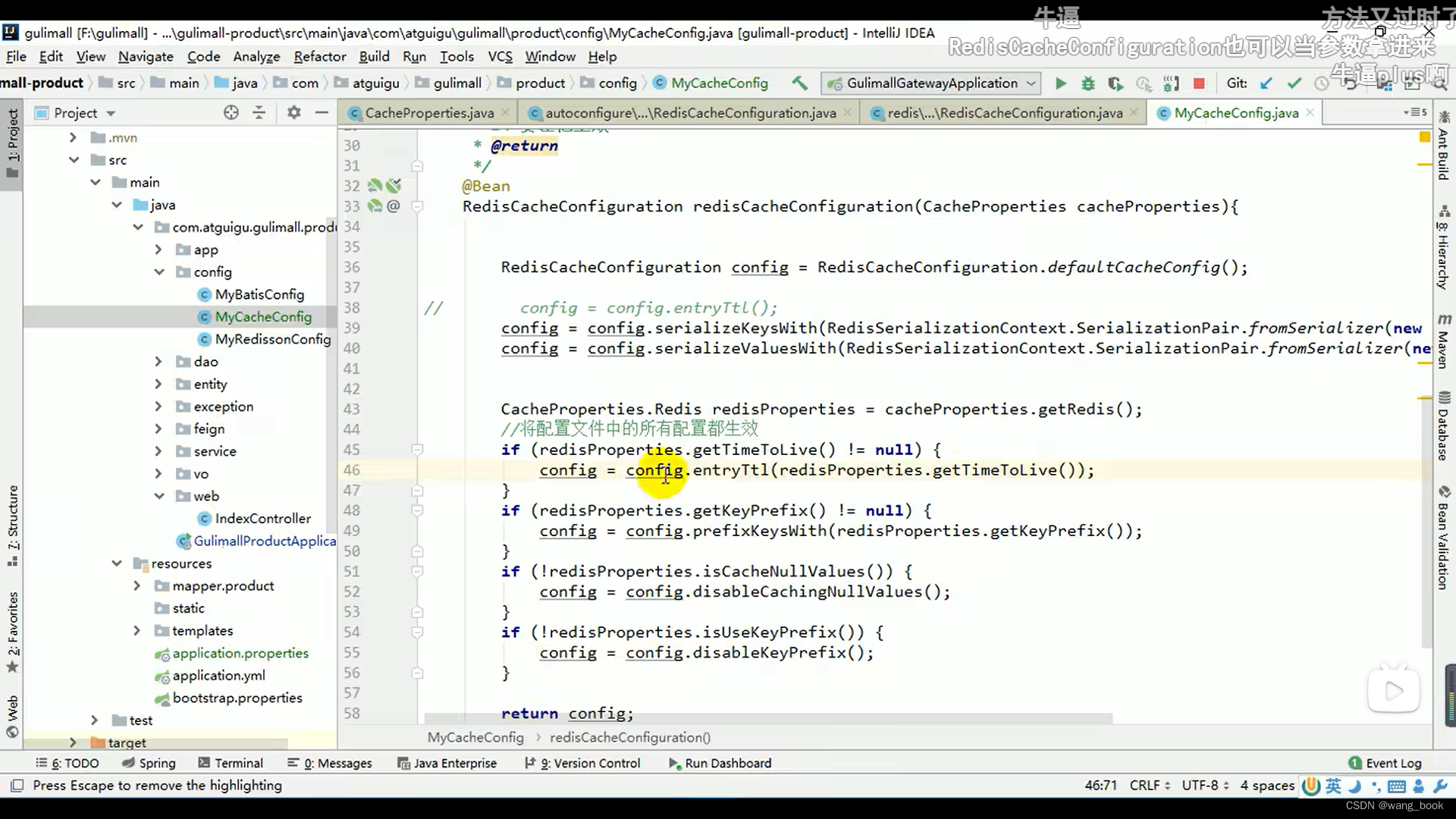Collapse the config package
This screenshot has width=1456, height=819.
pyautogui.click(x=159, y=272)
